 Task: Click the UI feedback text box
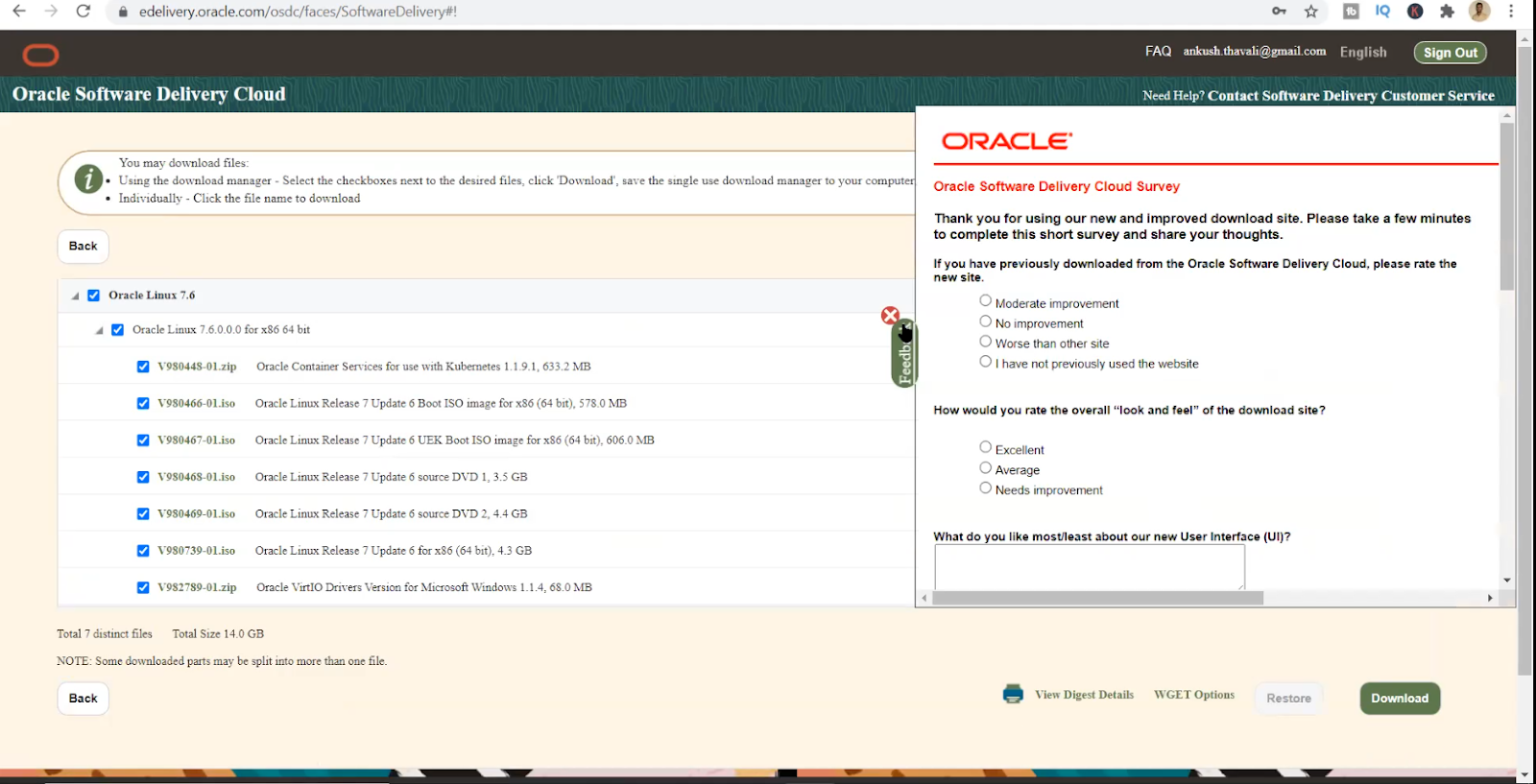coord(1090,567)
